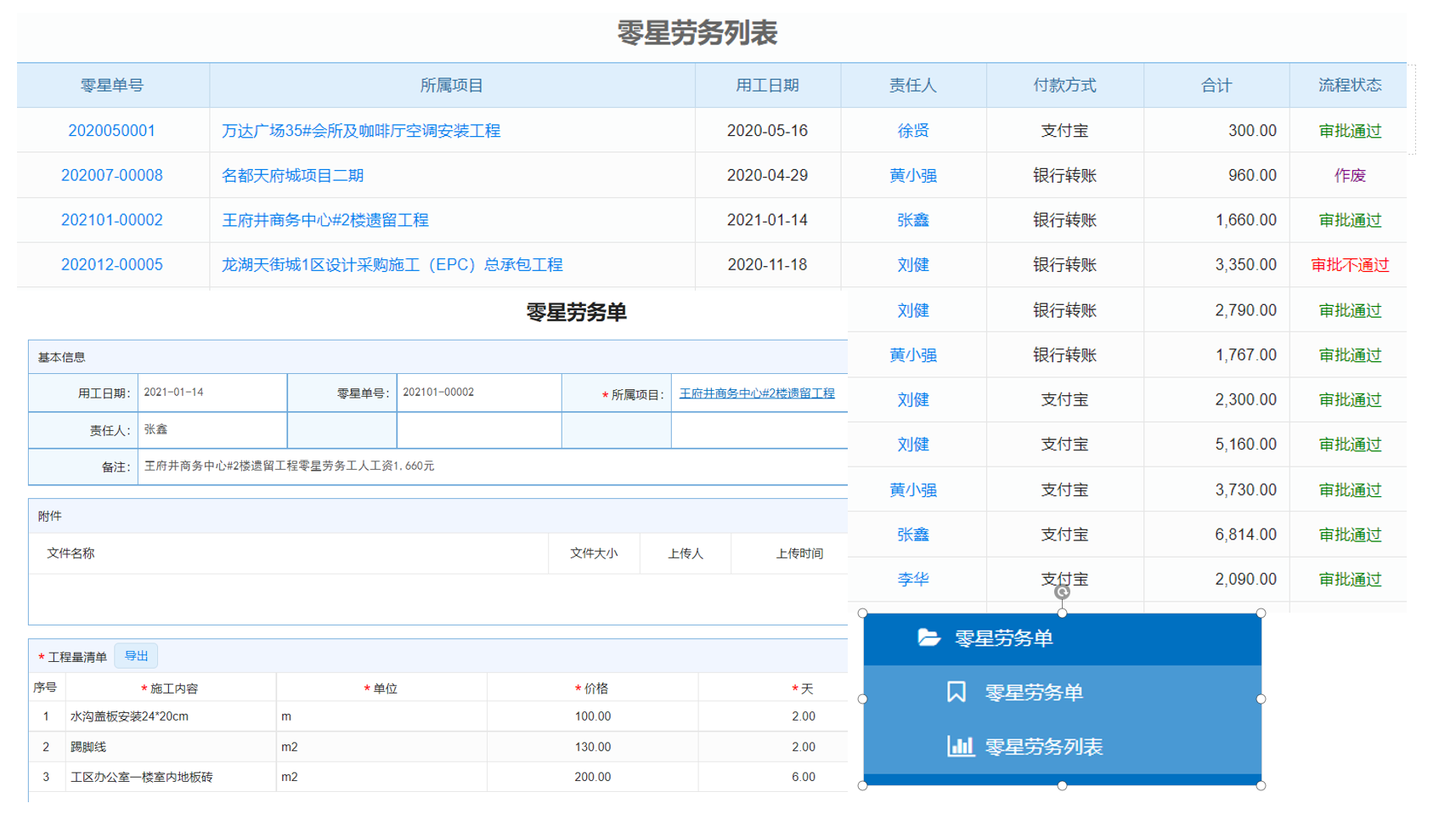Open order 202101-00002 link
The width and height of the screenshot is (1456, 826).
coord(111,220)
